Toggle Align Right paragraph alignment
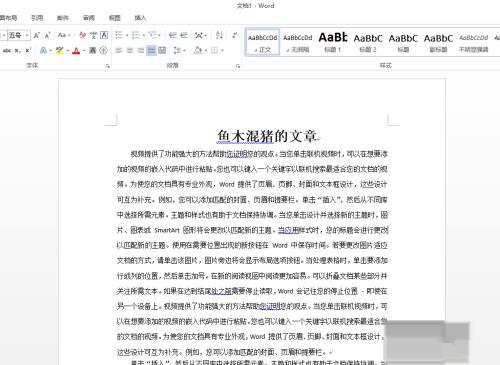Image resolution: width=500 pixels, height=365 pixels. tap(141, 50)
